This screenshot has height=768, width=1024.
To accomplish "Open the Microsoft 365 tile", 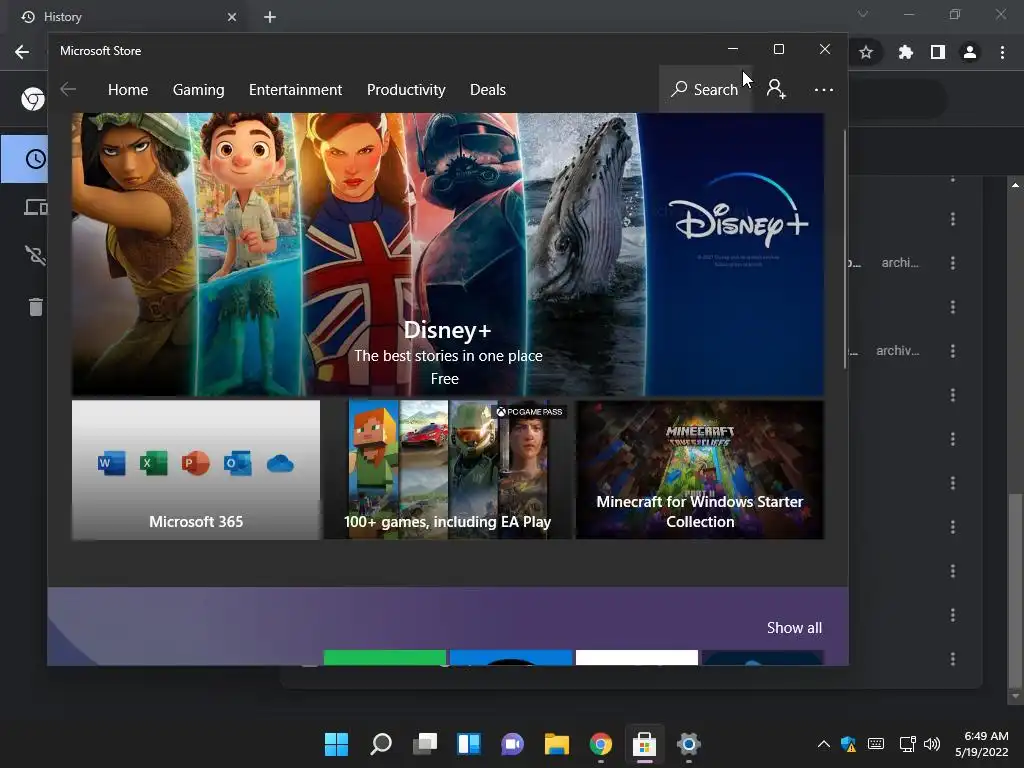I will pyautogui.click(x=196, y=470).
